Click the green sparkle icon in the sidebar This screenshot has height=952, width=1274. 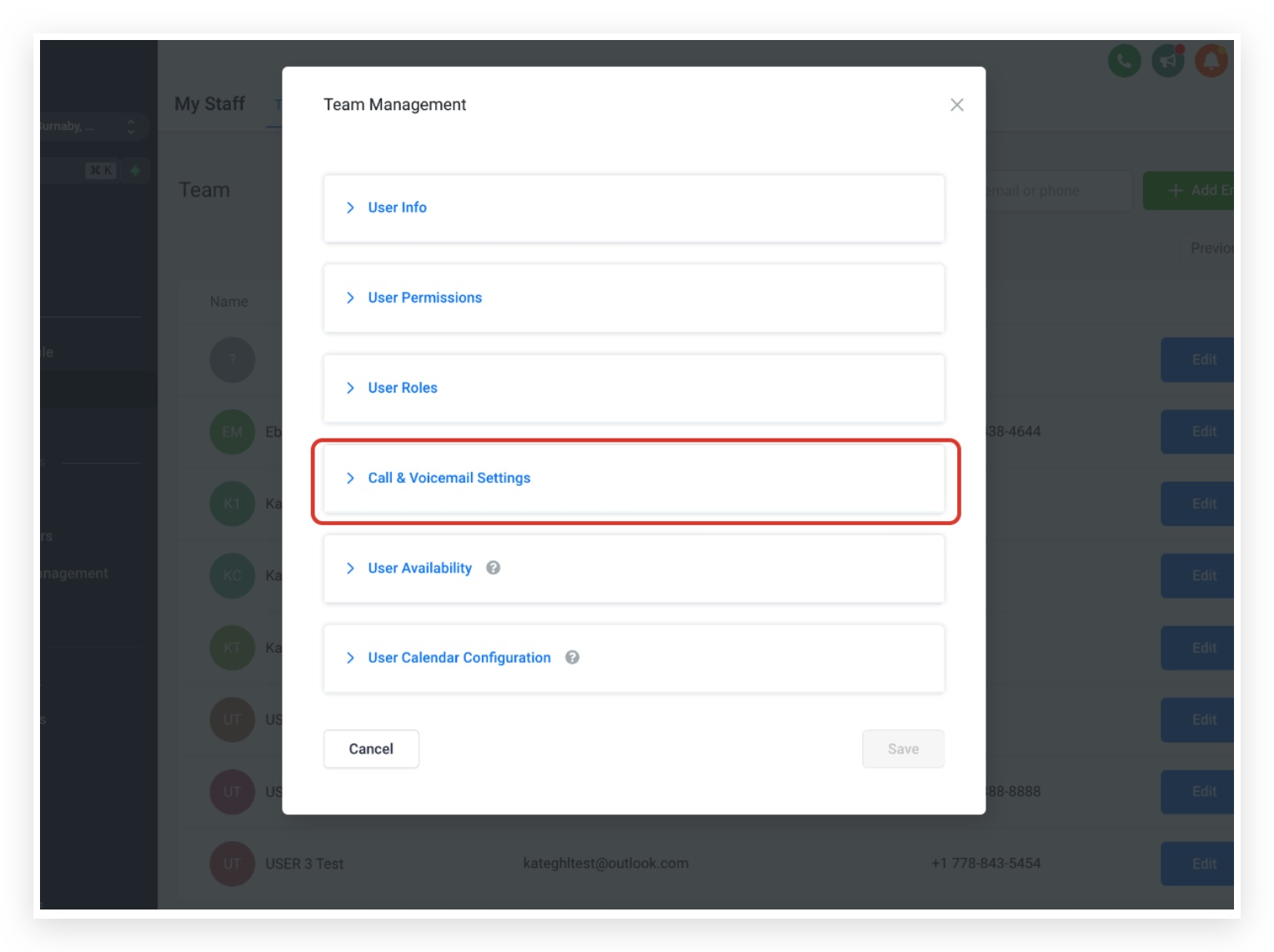pos(135,170)
